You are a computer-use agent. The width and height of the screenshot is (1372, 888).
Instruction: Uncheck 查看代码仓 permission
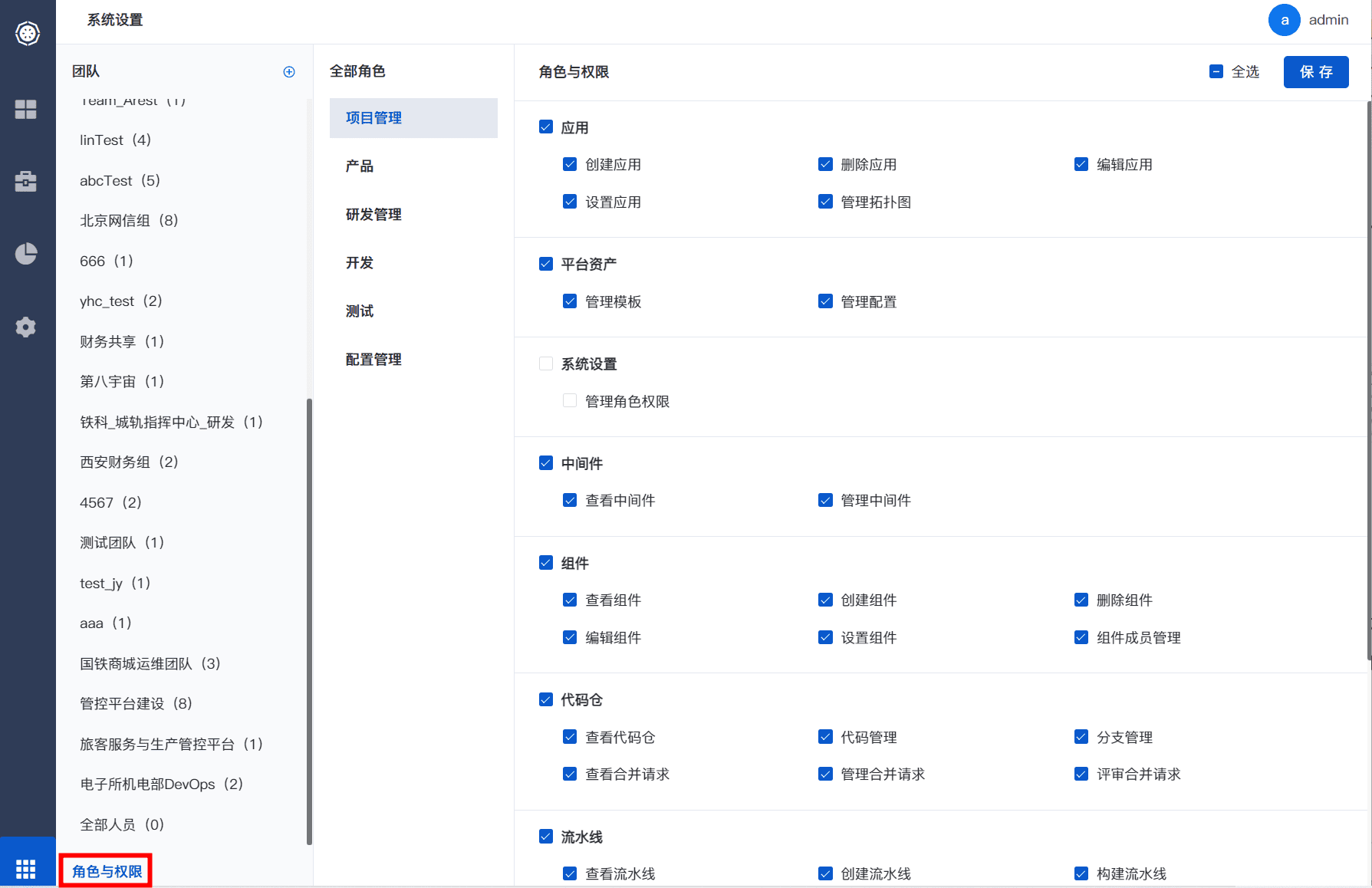570,737
